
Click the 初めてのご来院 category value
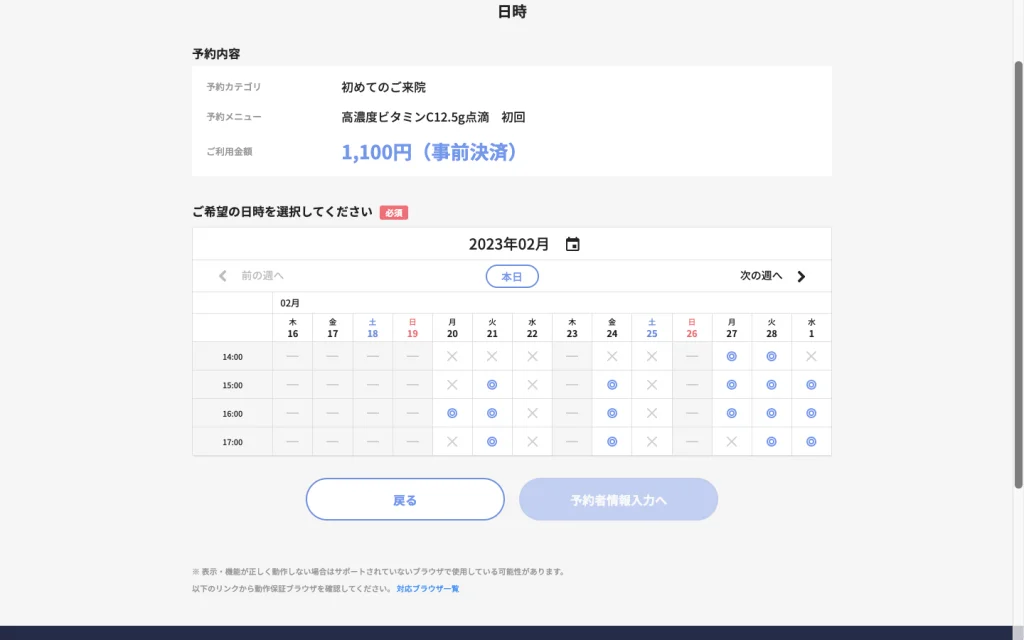pos(383,87)
